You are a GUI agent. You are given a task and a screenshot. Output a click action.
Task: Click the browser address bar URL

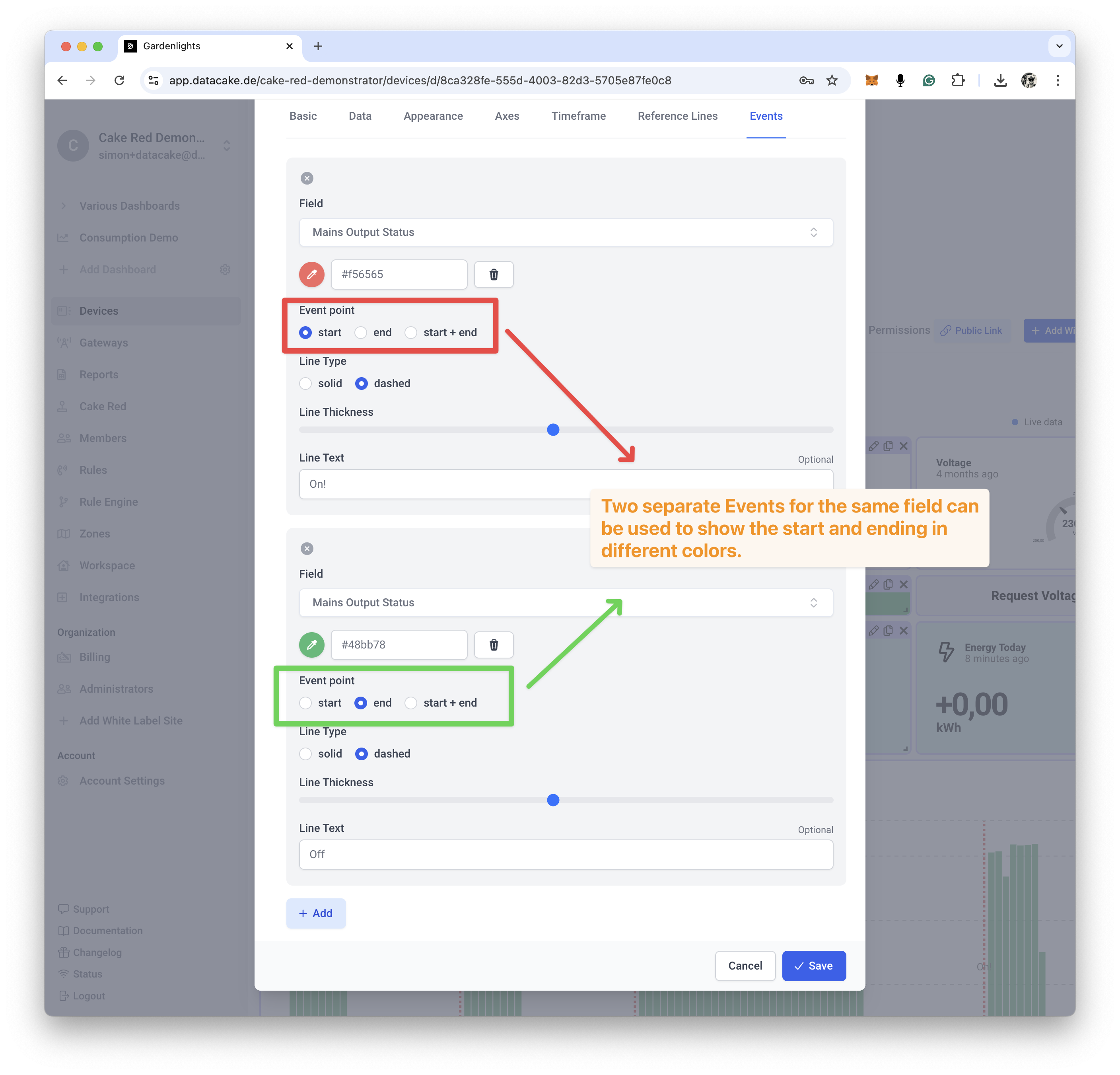[420, 81]
